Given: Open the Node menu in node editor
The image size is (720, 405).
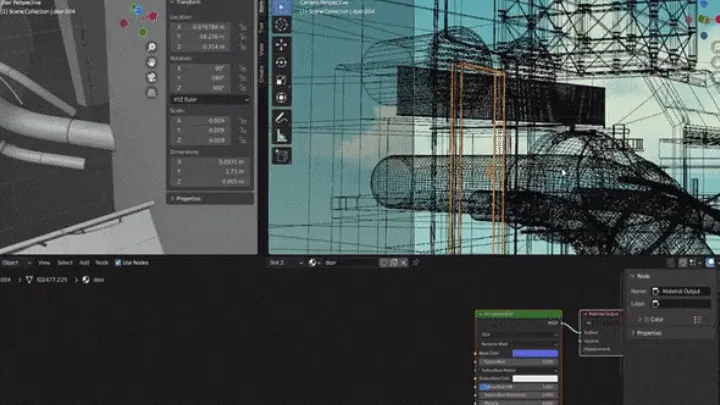Looking at the screenshot, I should 102,263.
